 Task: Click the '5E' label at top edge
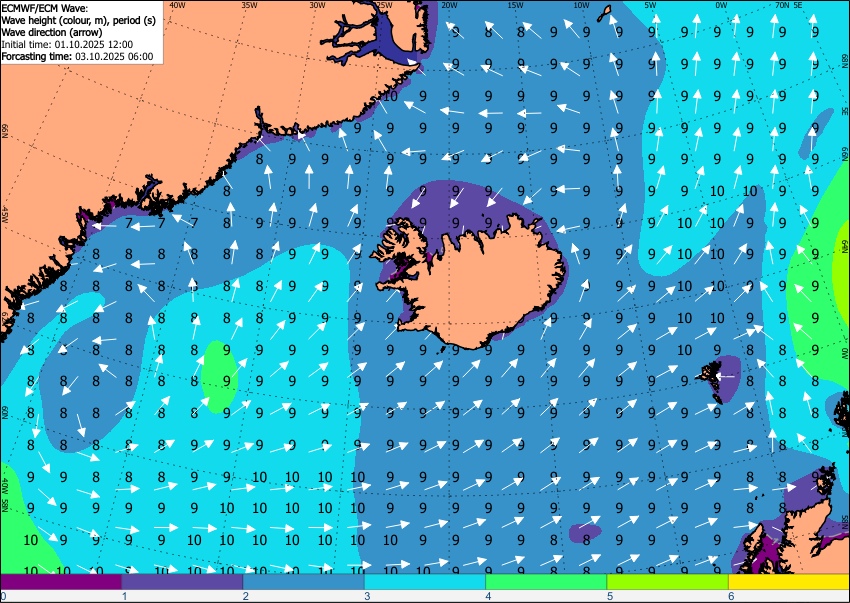[x=798, y=5]
